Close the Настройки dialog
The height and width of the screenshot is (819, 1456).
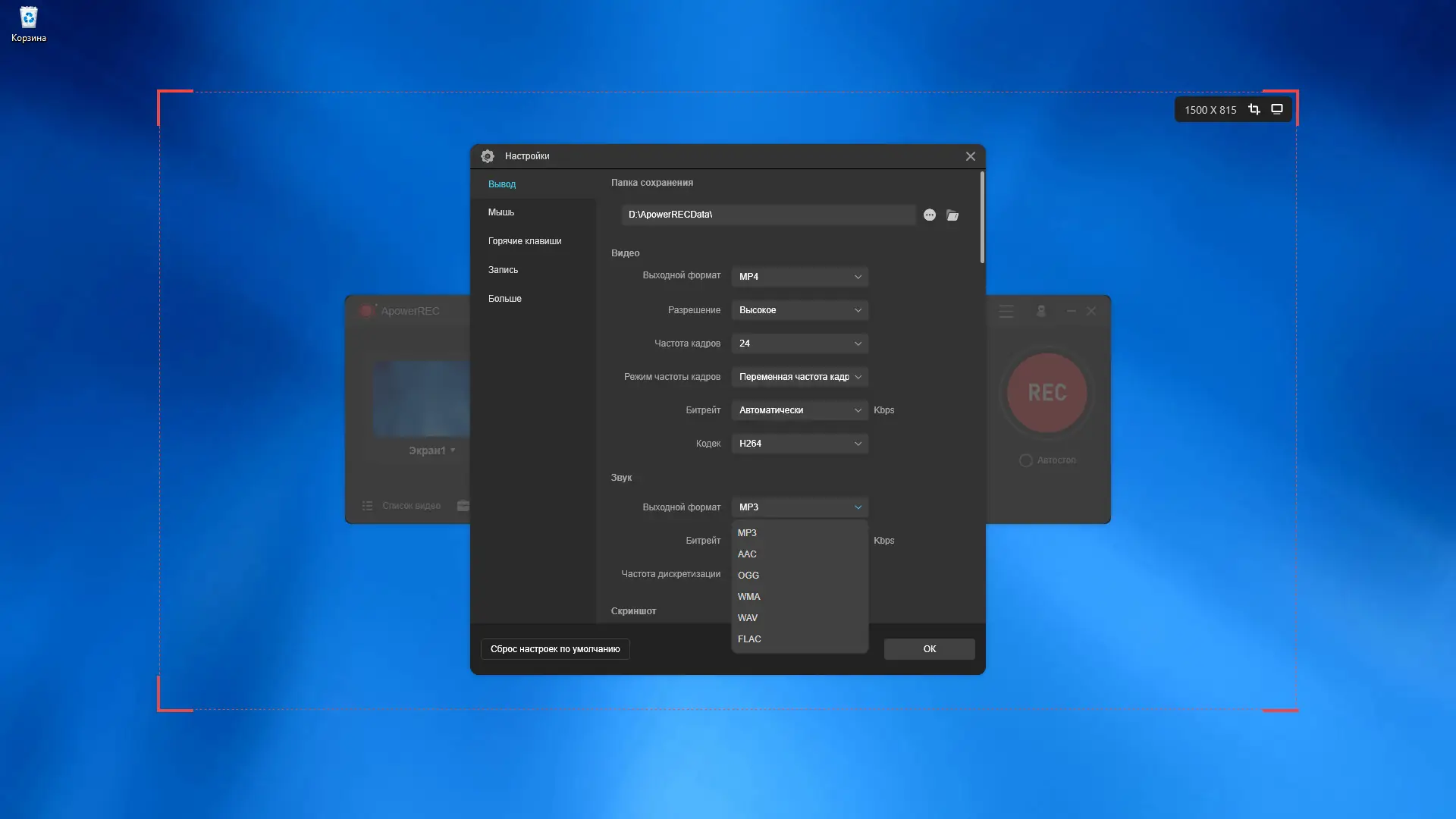tap(970, 156)
